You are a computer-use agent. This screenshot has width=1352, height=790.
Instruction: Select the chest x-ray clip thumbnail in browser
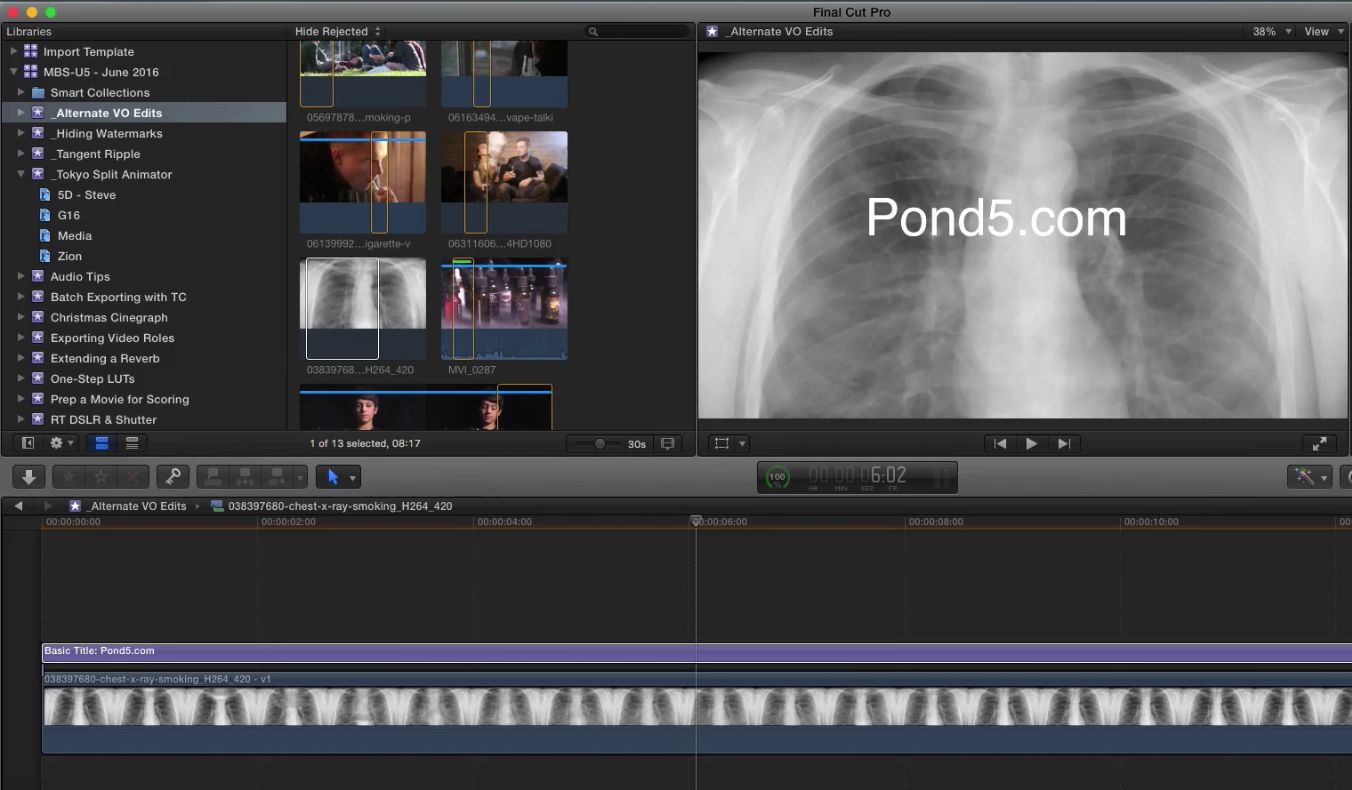[x=363, y=308]
